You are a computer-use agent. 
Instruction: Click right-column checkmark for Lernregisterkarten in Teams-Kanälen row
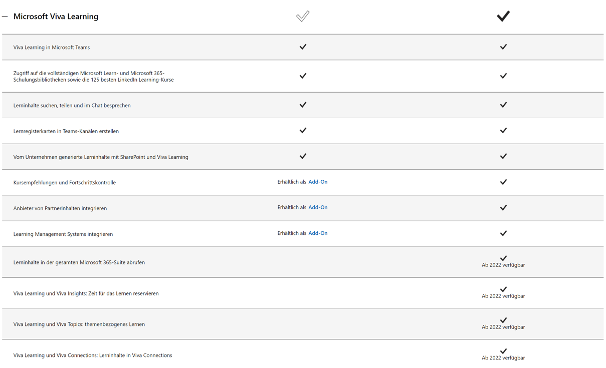pos(503,131)
